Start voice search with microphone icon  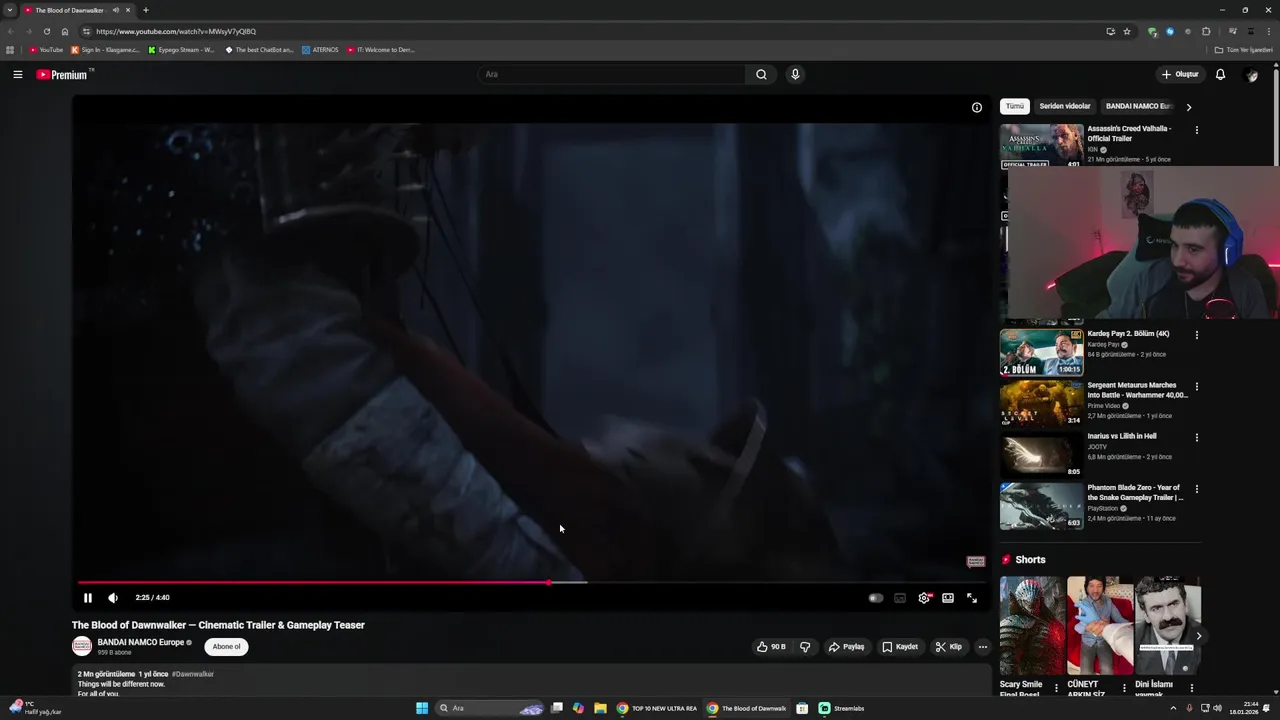pyautogui.click(x=795, y=74)
